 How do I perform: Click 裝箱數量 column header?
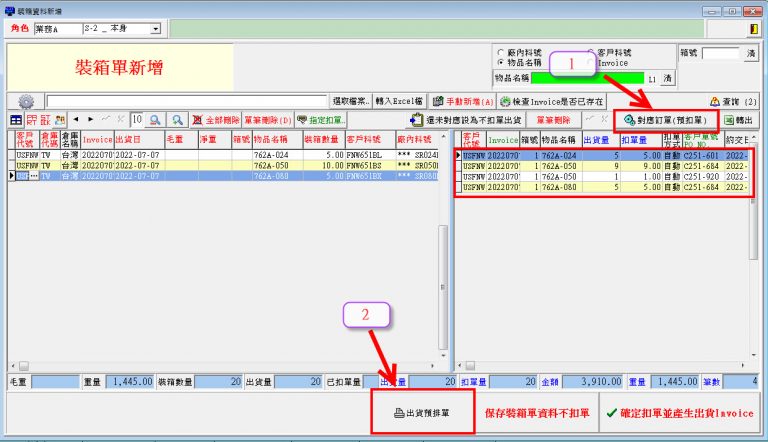(324, 140)
